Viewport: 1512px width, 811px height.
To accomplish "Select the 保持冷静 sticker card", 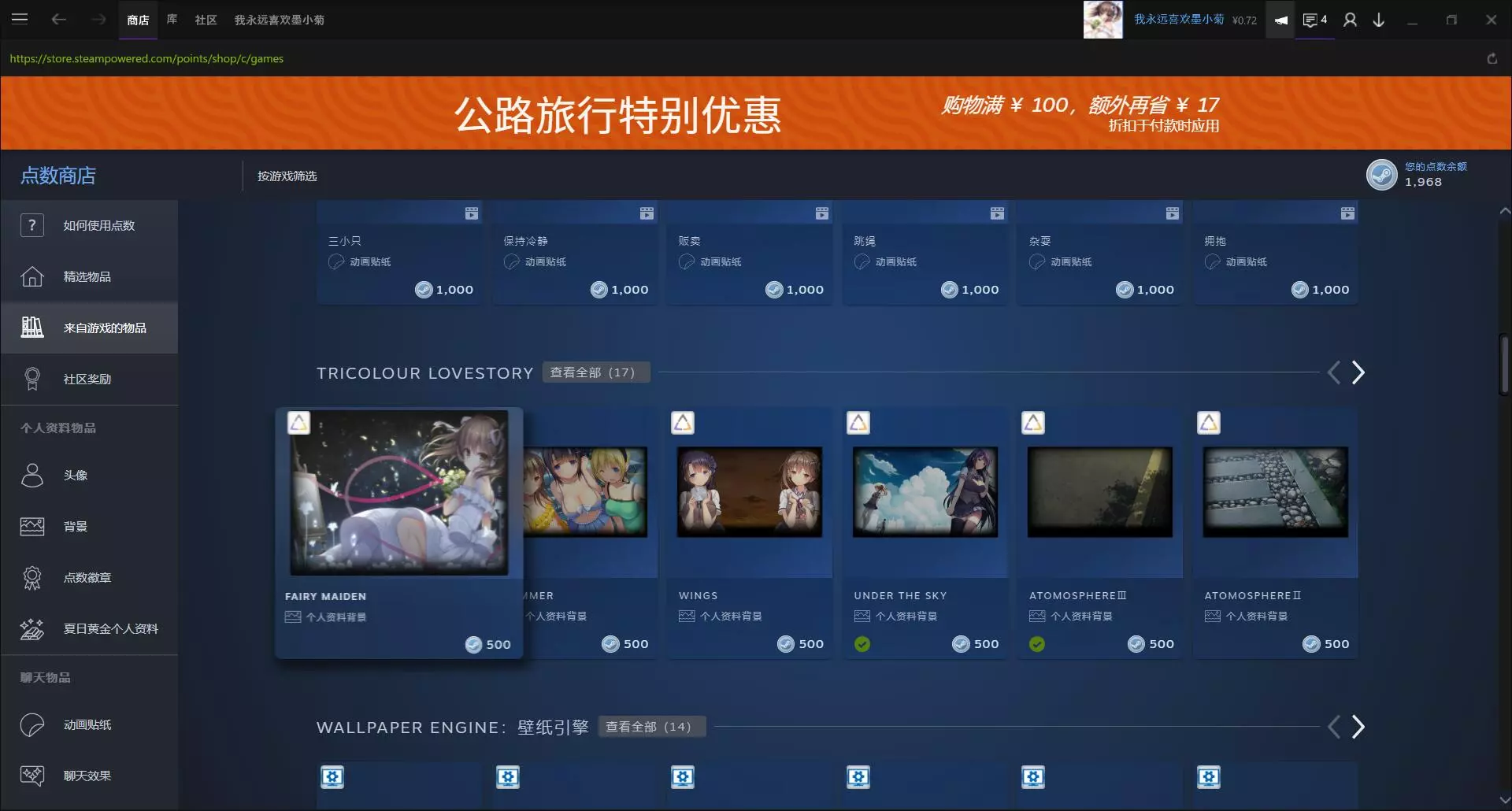I will [575, 252].
